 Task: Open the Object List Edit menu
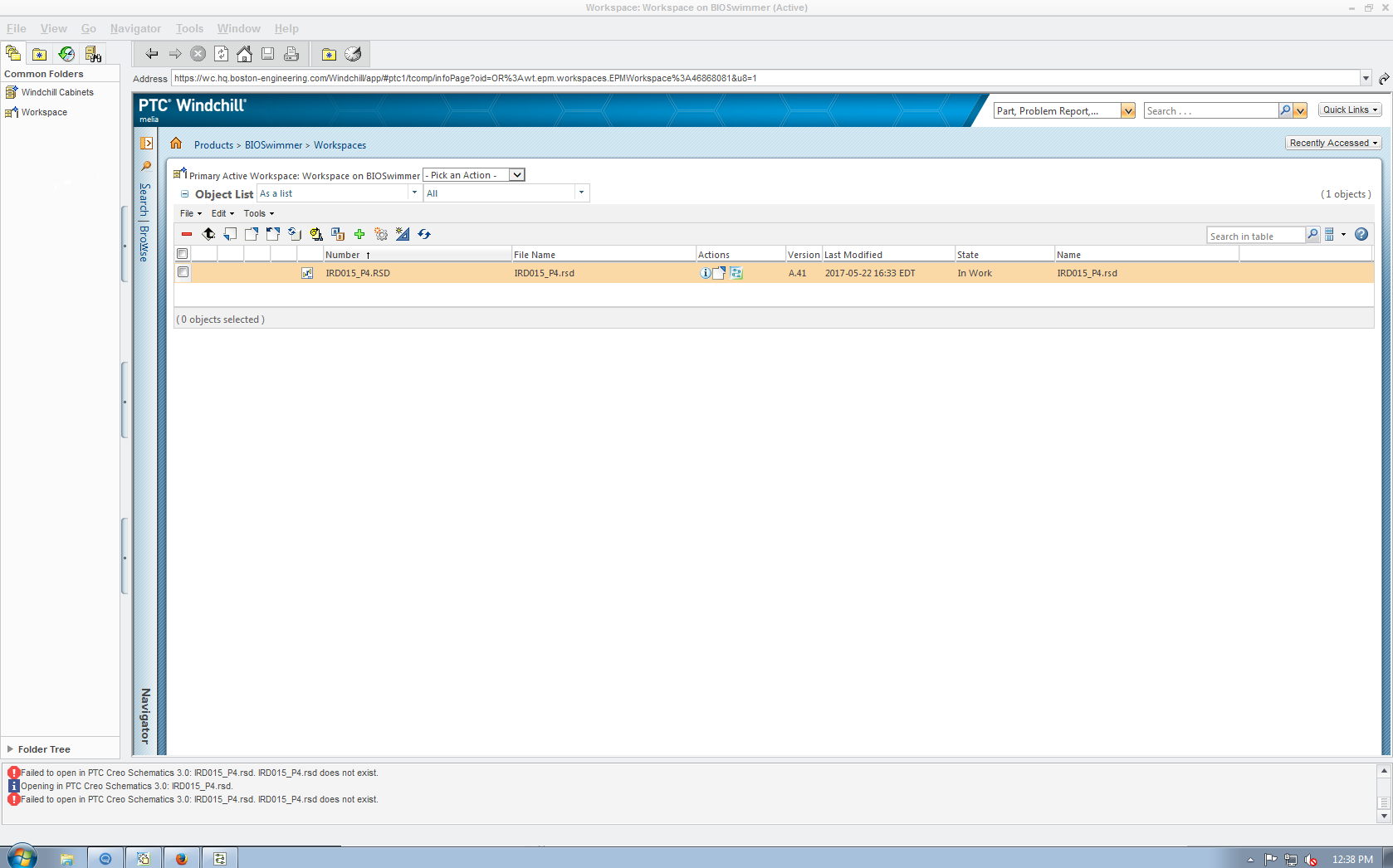(x=222, y=213)
